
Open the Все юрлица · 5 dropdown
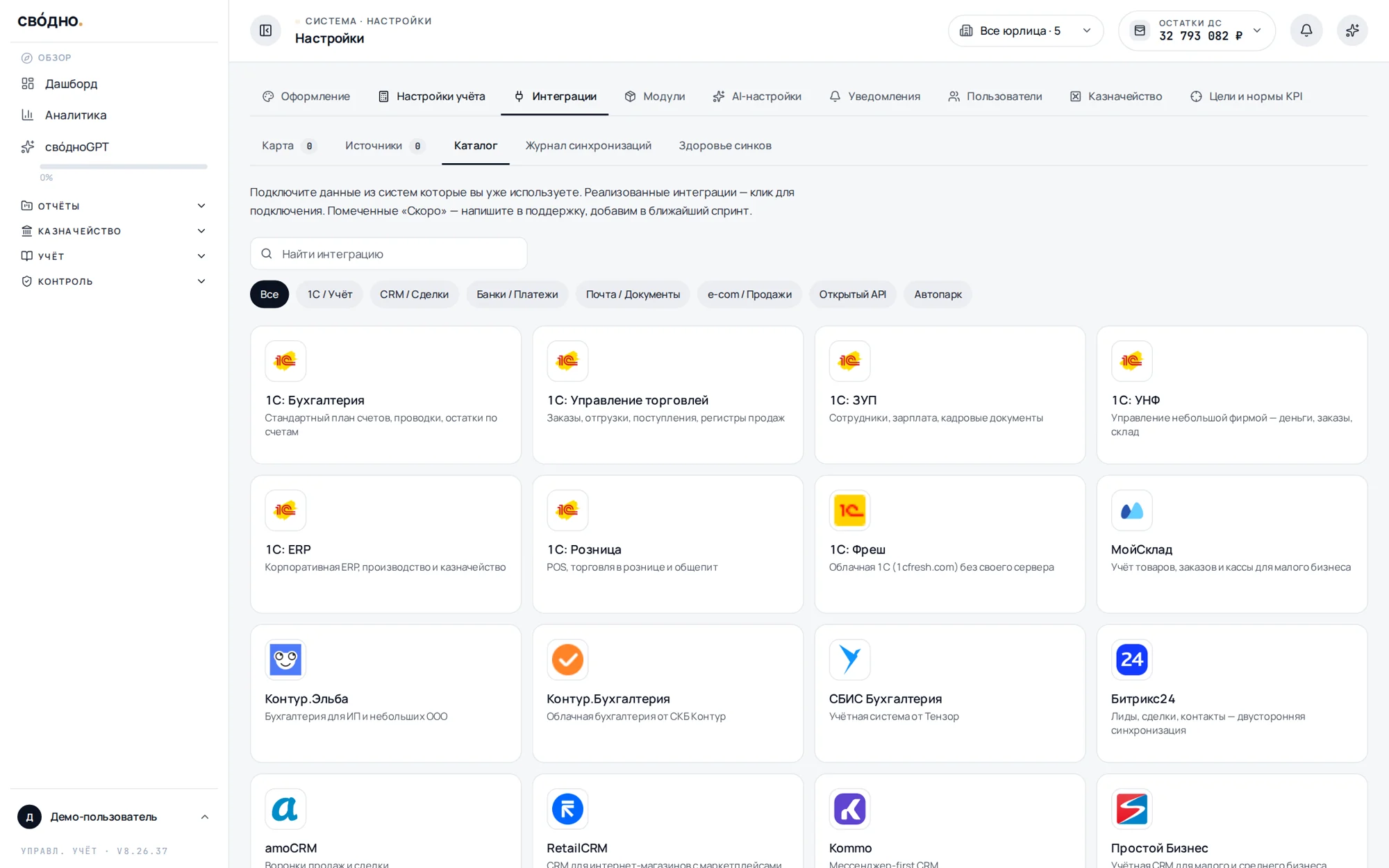(1026, 31)
